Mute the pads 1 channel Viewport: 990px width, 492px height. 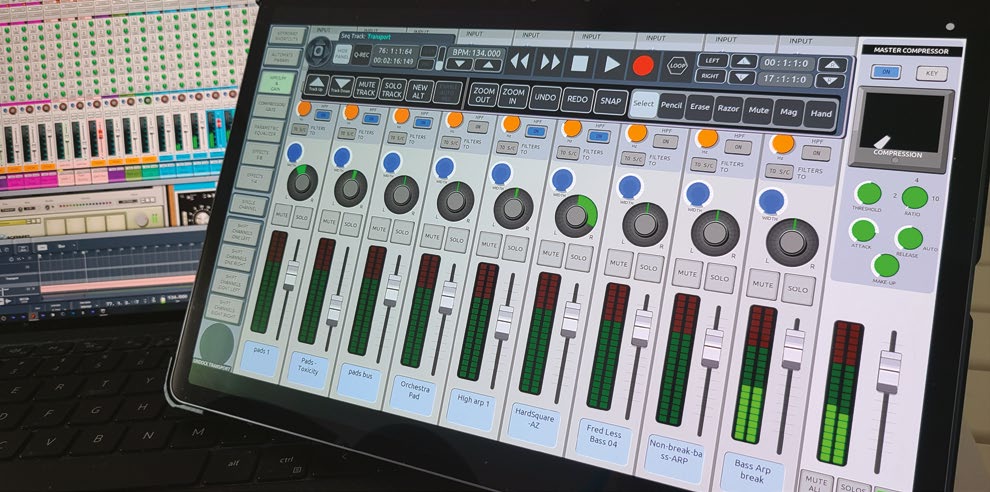(281, 215)
